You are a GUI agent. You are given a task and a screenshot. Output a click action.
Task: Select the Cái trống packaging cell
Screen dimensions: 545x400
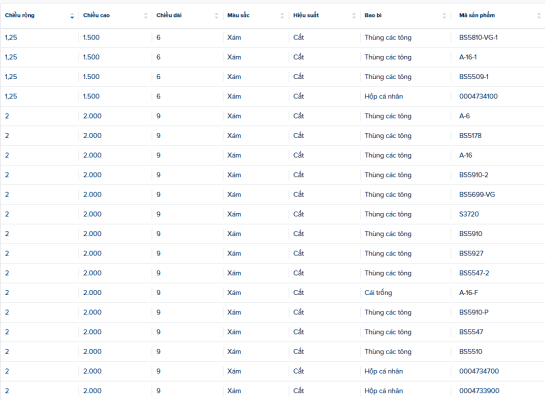378,293
